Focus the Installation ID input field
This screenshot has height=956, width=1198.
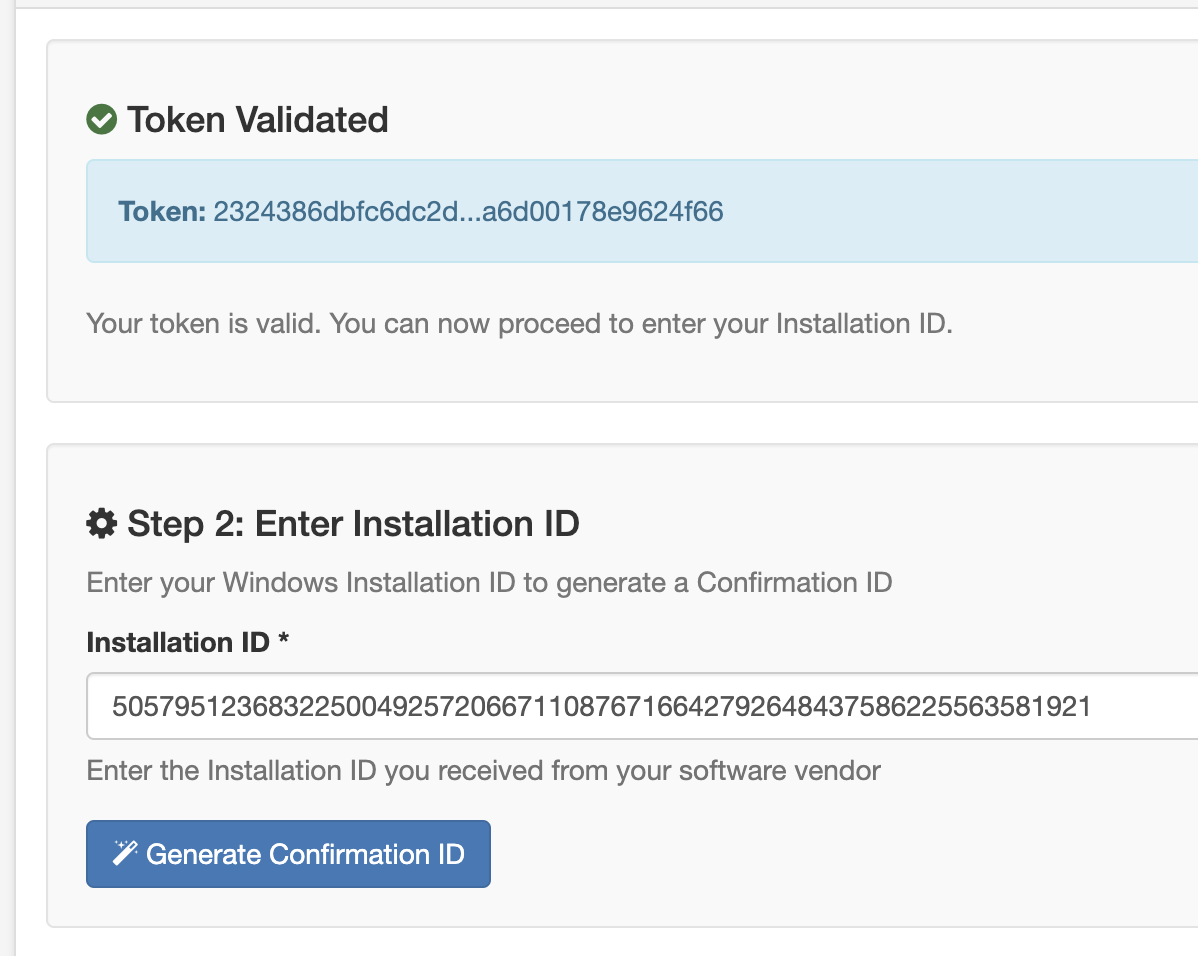pos(640,707)
